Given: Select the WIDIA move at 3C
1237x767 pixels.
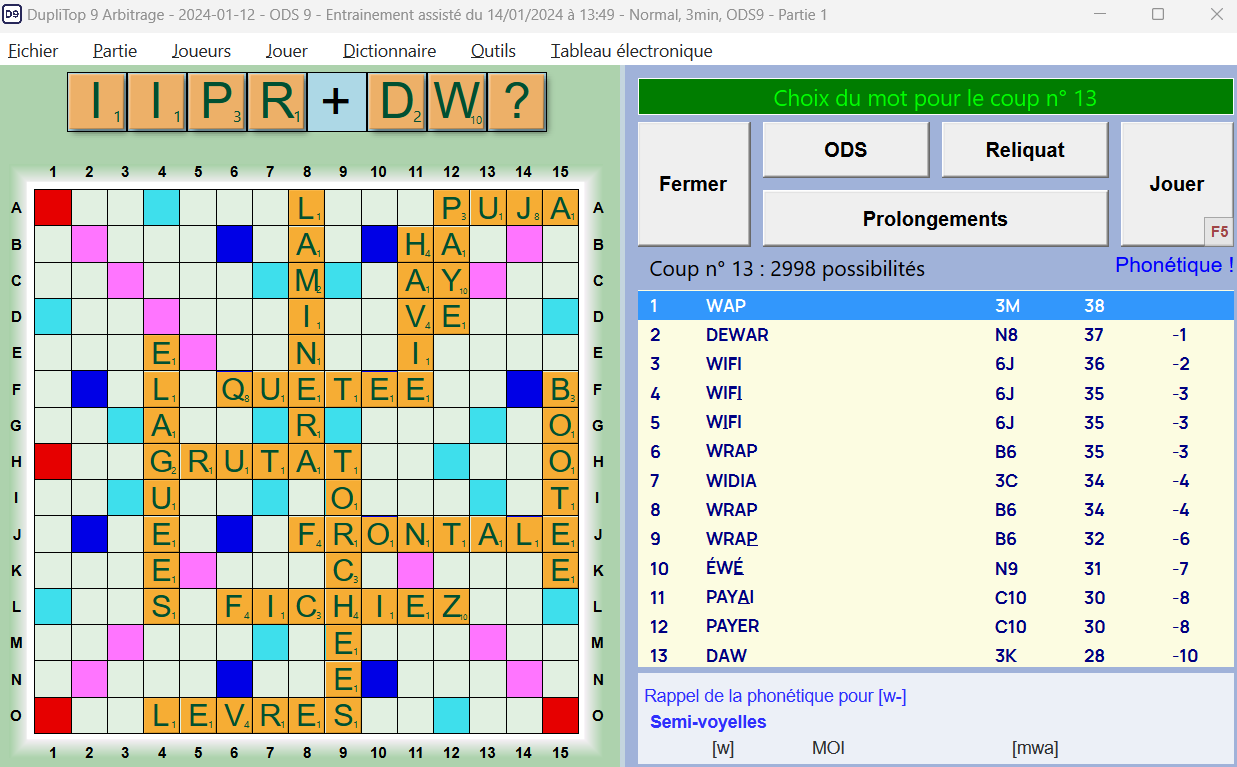Looking at the screenshot, I should (935, 481).
